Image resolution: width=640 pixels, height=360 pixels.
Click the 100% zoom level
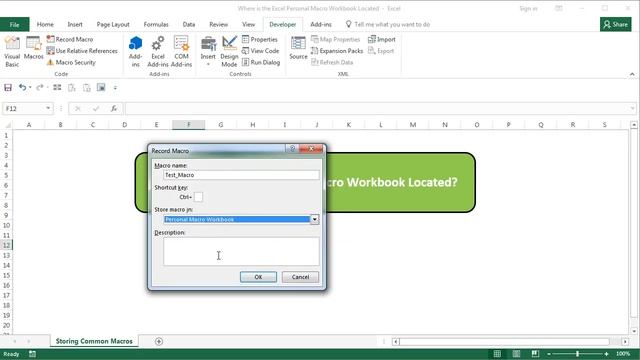click(622, 354)
